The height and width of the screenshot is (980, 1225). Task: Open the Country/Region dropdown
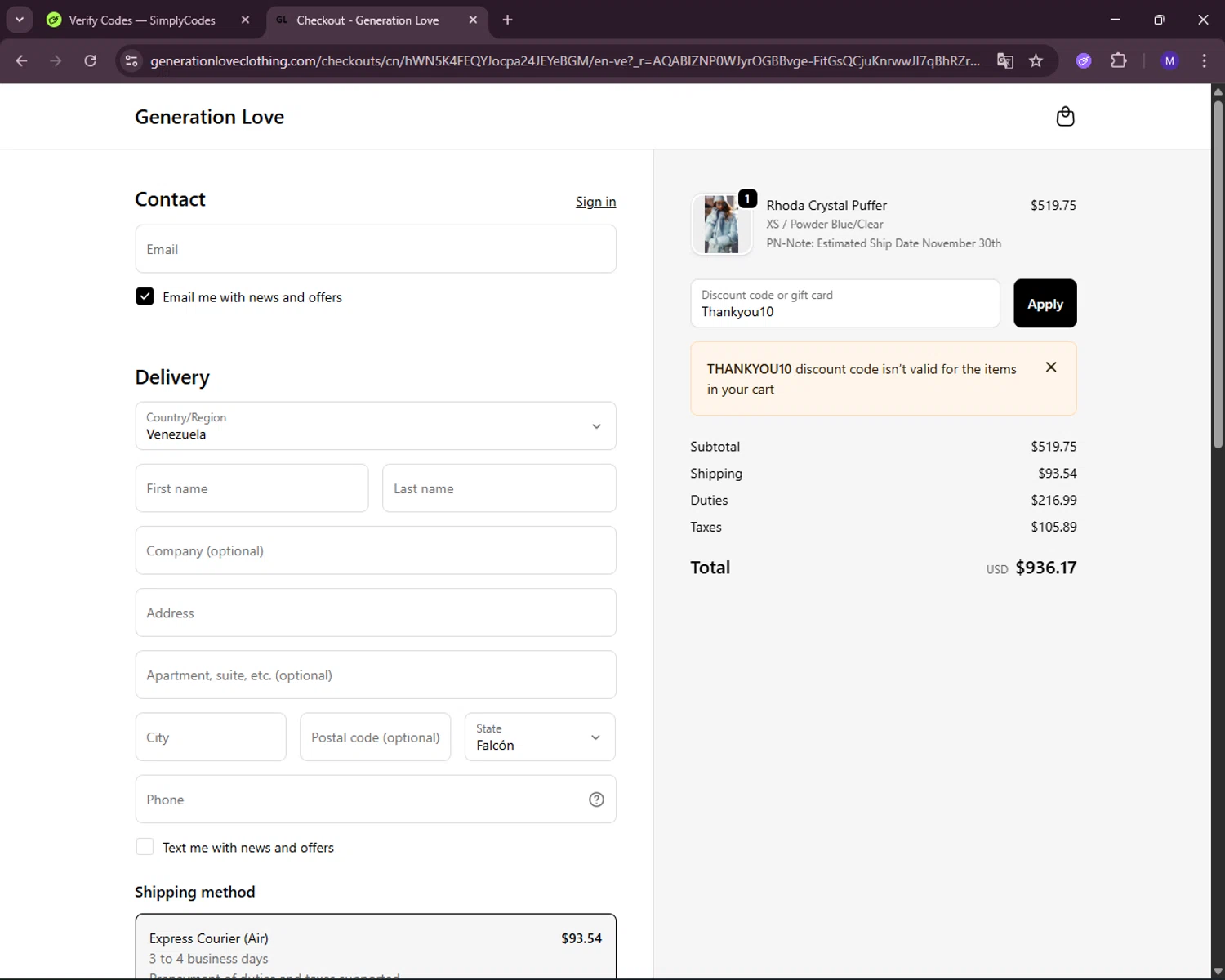376,425
